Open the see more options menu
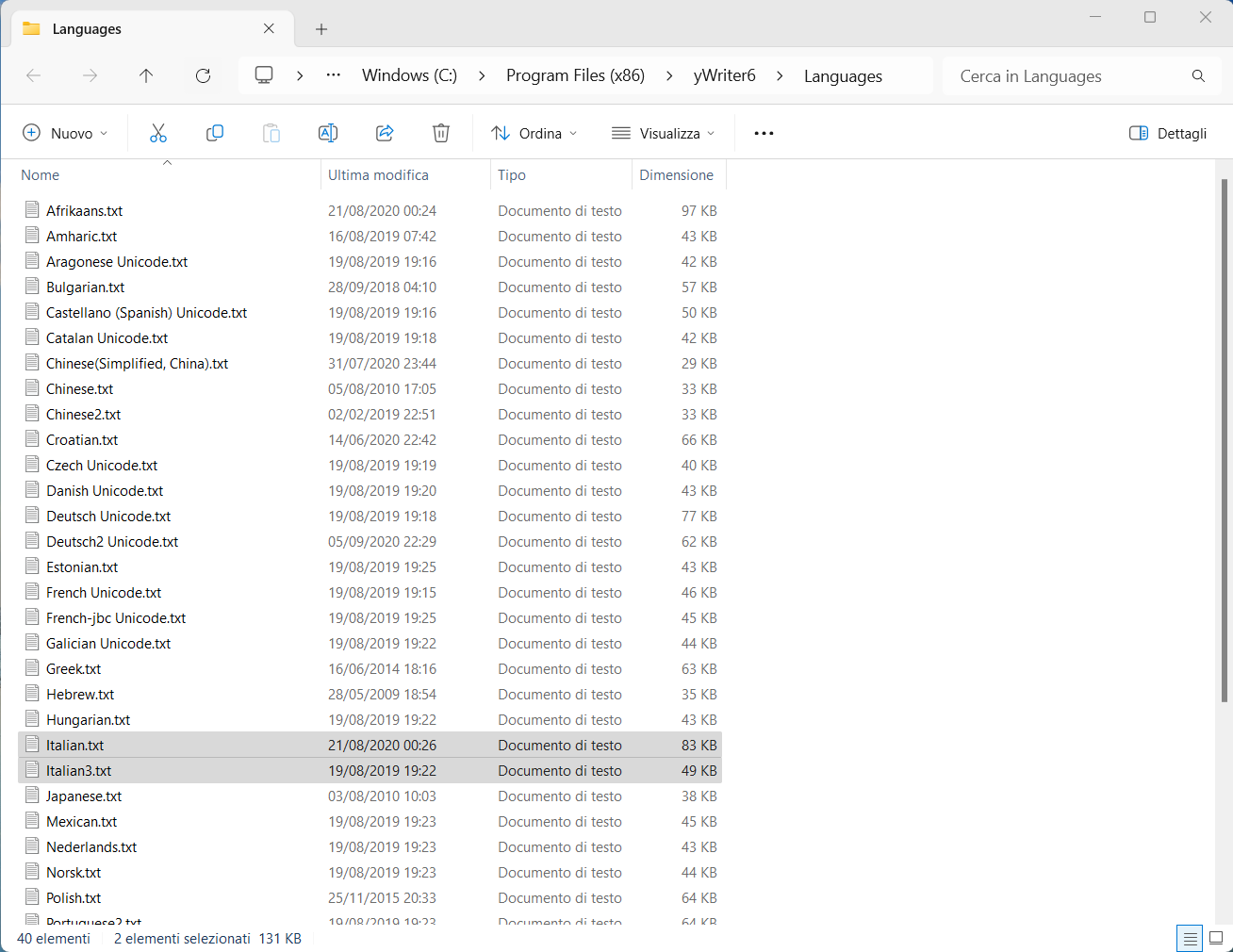 pyautogui.click(x=764, y=133)
